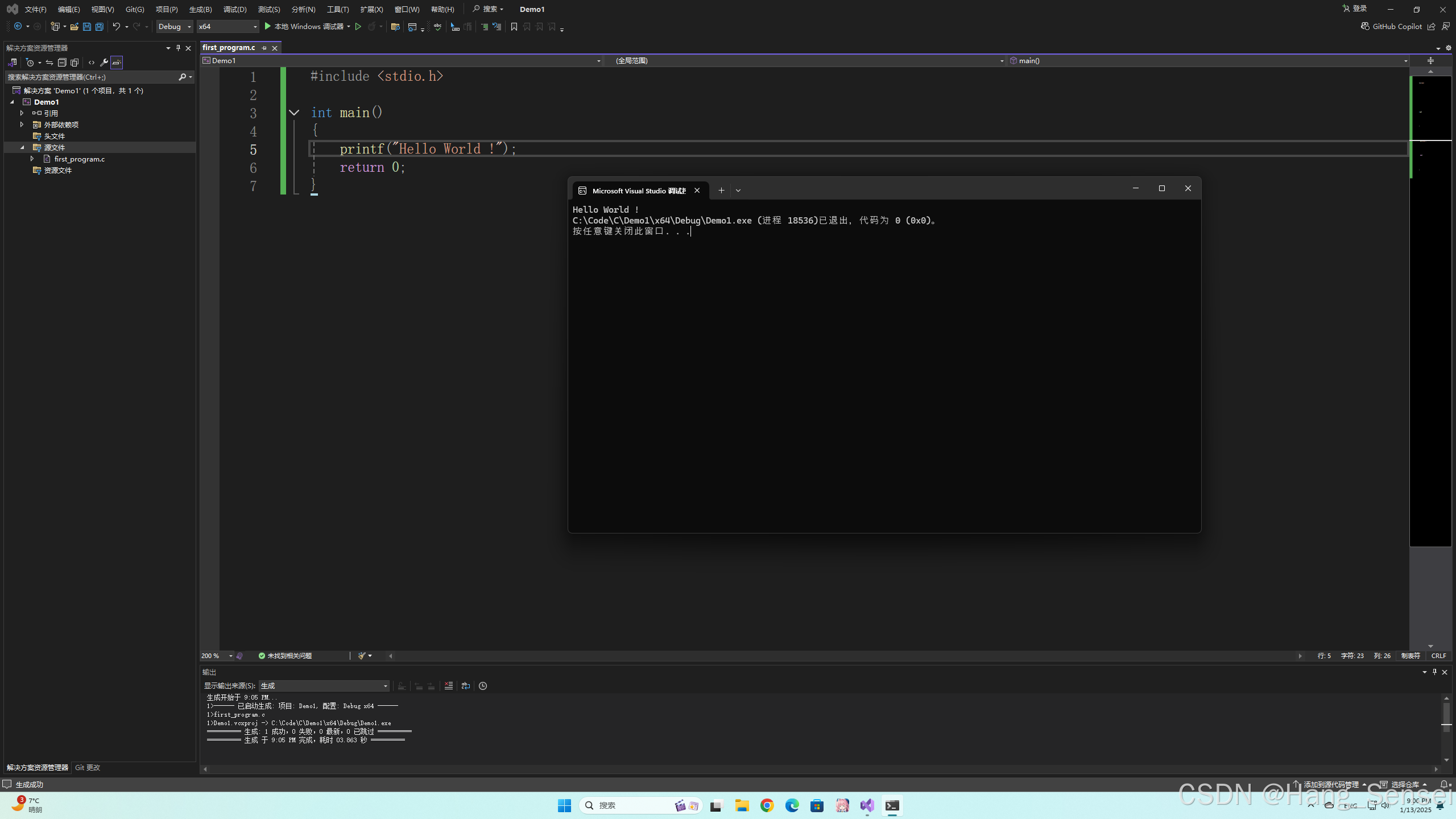Open the 生成(B) menu
The width and height of the screenshot is (1456, 819).
pos(200,10)
